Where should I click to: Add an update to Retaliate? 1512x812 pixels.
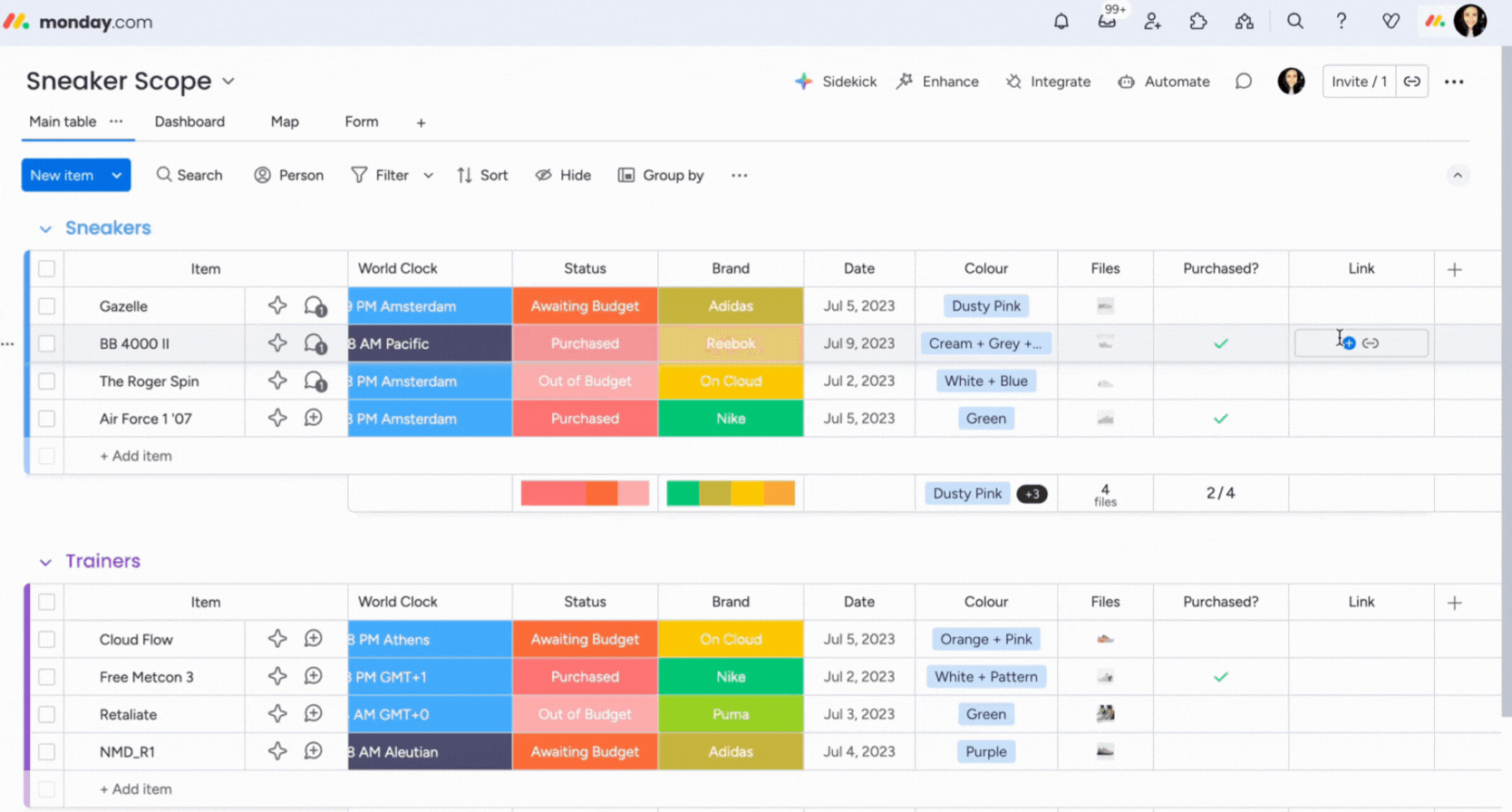[314, 714]
